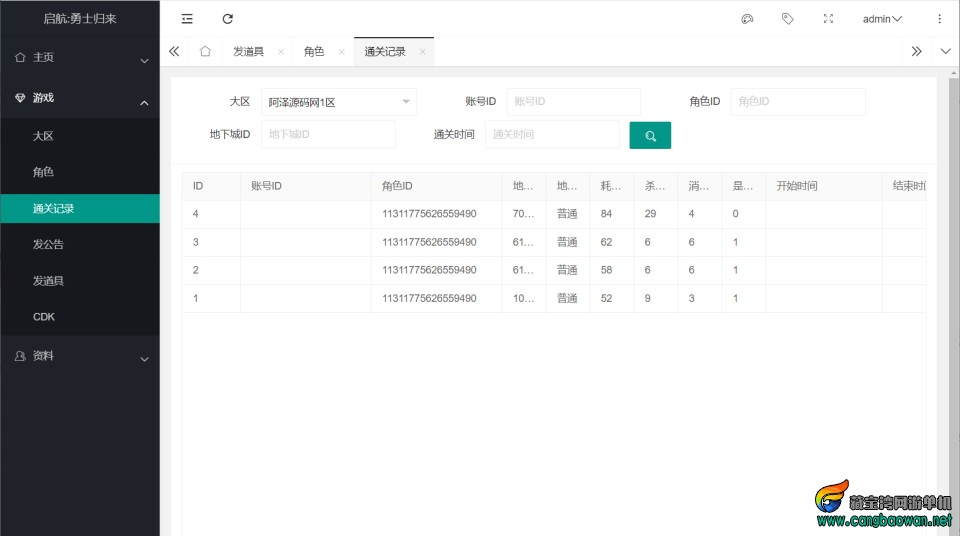Open the admin user dropdown

pos(882,19)
